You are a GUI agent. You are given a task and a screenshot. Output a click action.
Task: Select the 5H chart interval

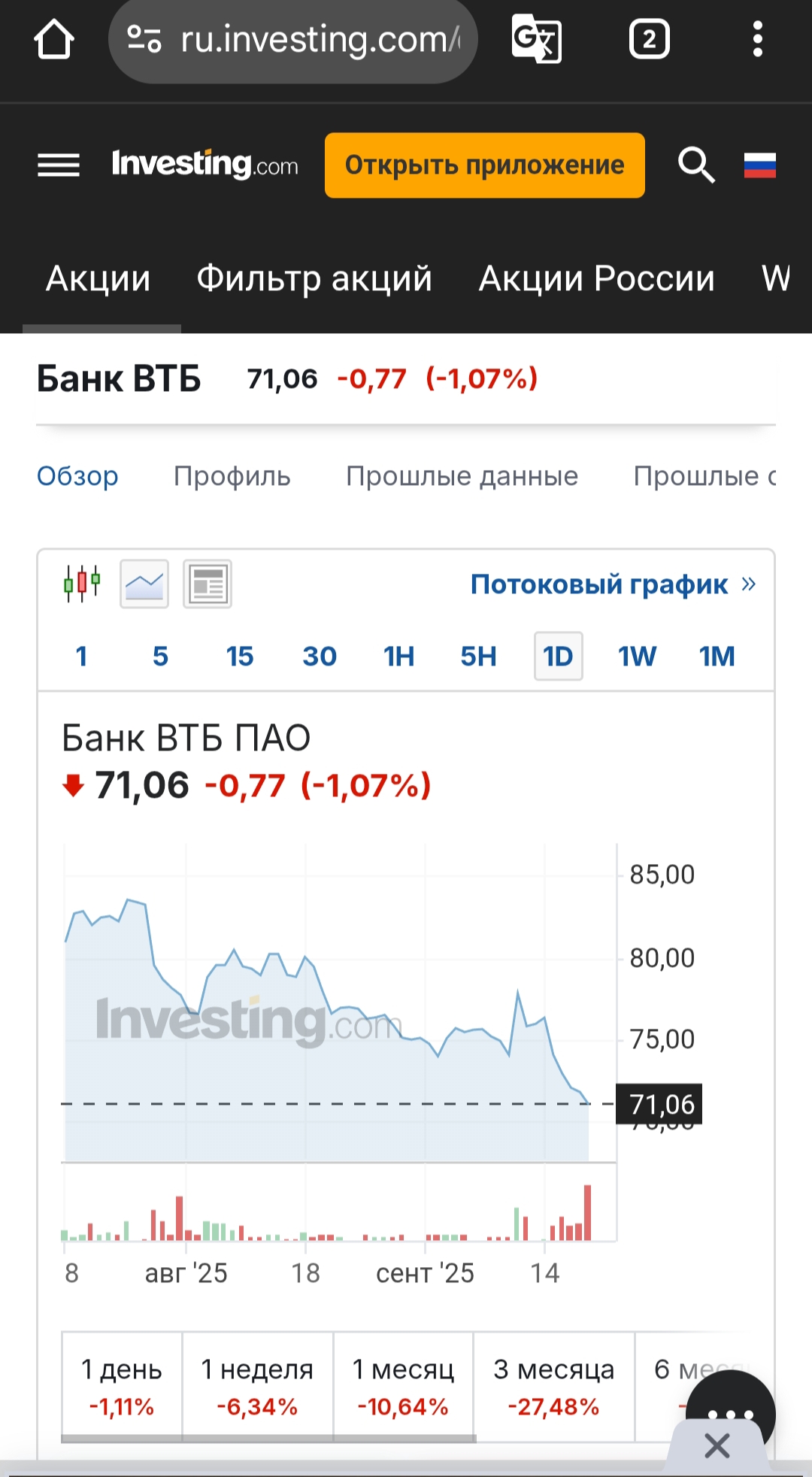point(478,657)
